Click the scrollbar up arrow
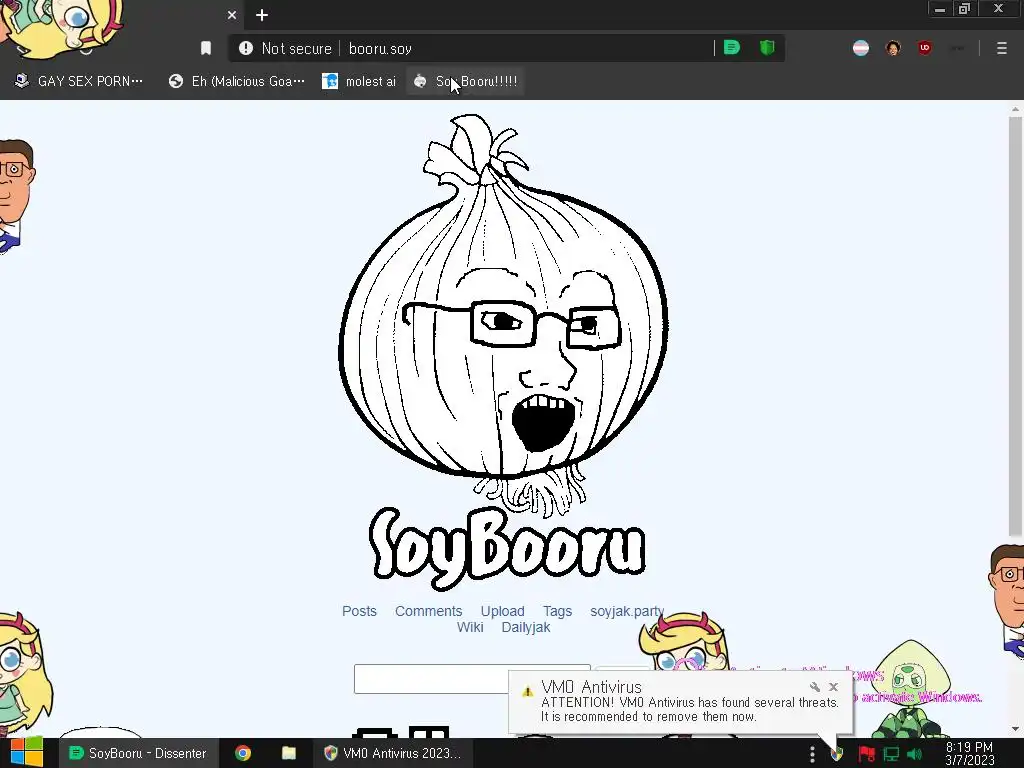The image size is (1024, 768). click(x=1015, y=108)
